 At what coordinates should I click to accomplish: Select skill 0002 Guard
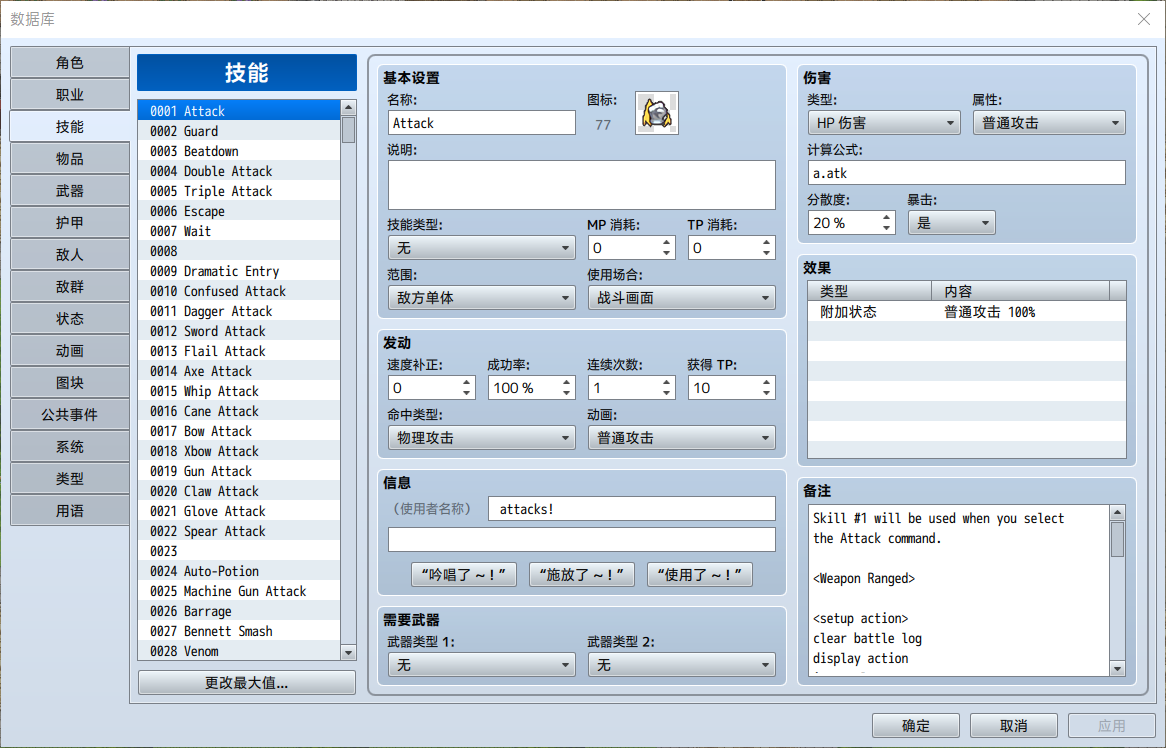click(239, 132)
